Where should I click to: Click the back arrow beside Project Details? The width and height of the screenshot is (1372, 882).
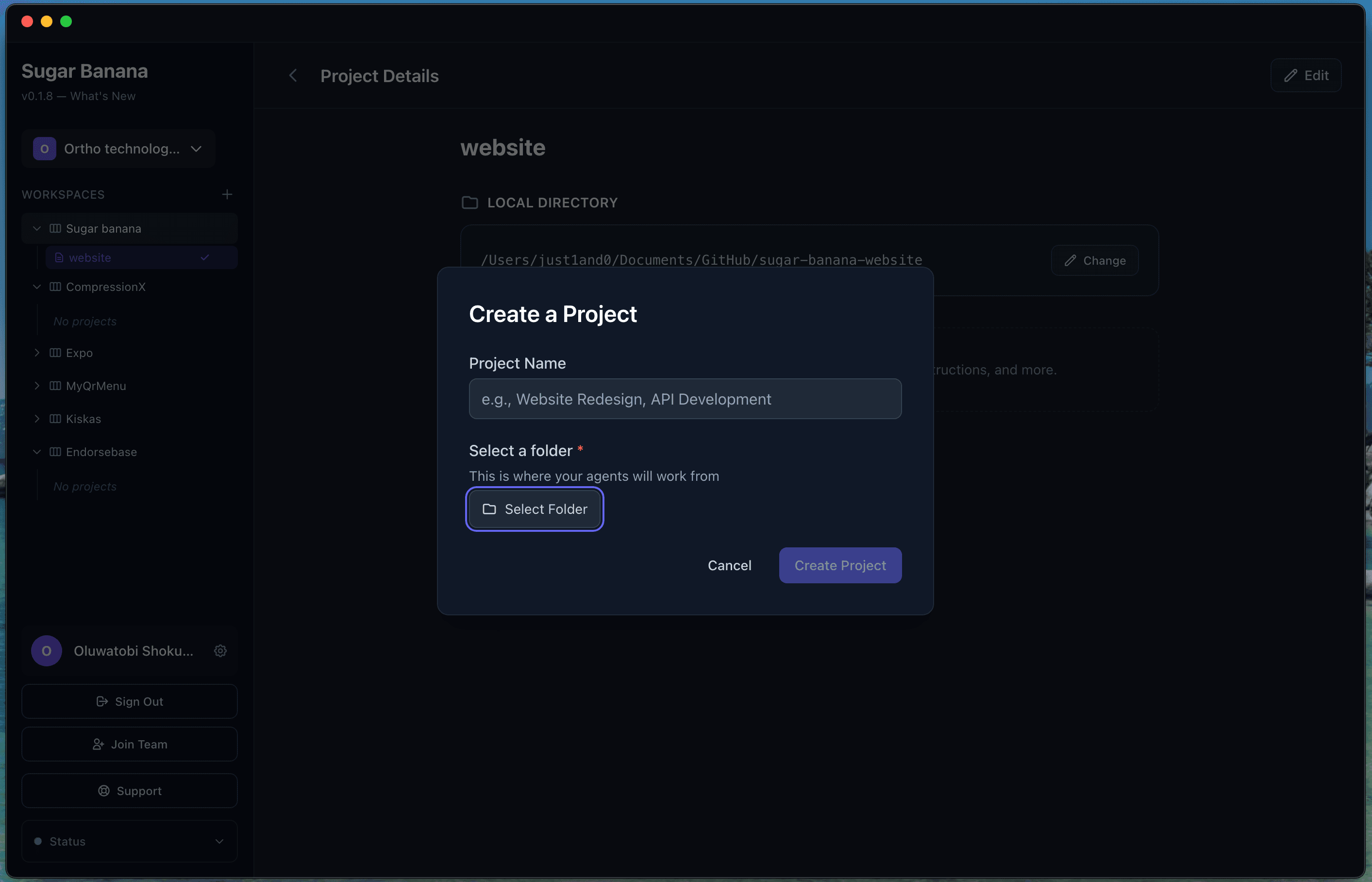293,75
